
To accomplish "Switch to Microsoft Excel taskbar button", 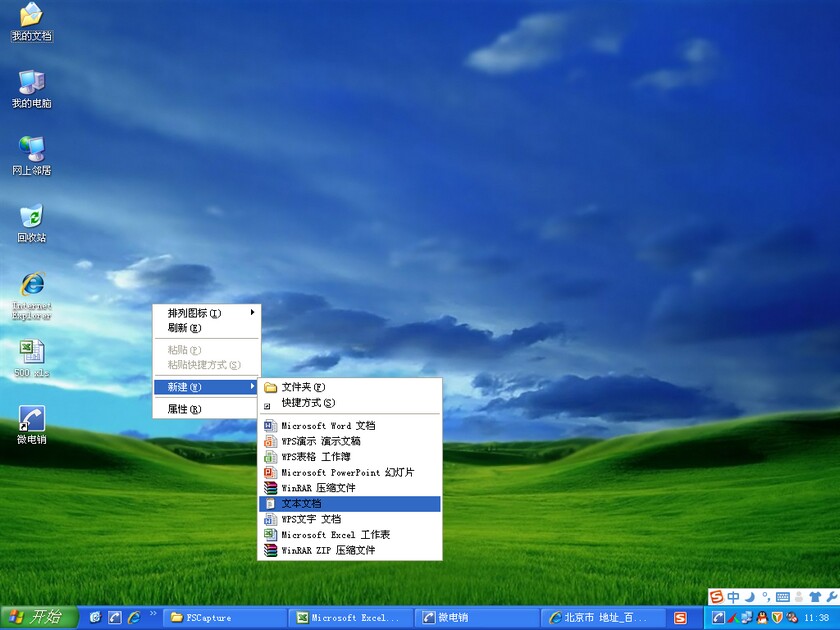I will point(351,618).
